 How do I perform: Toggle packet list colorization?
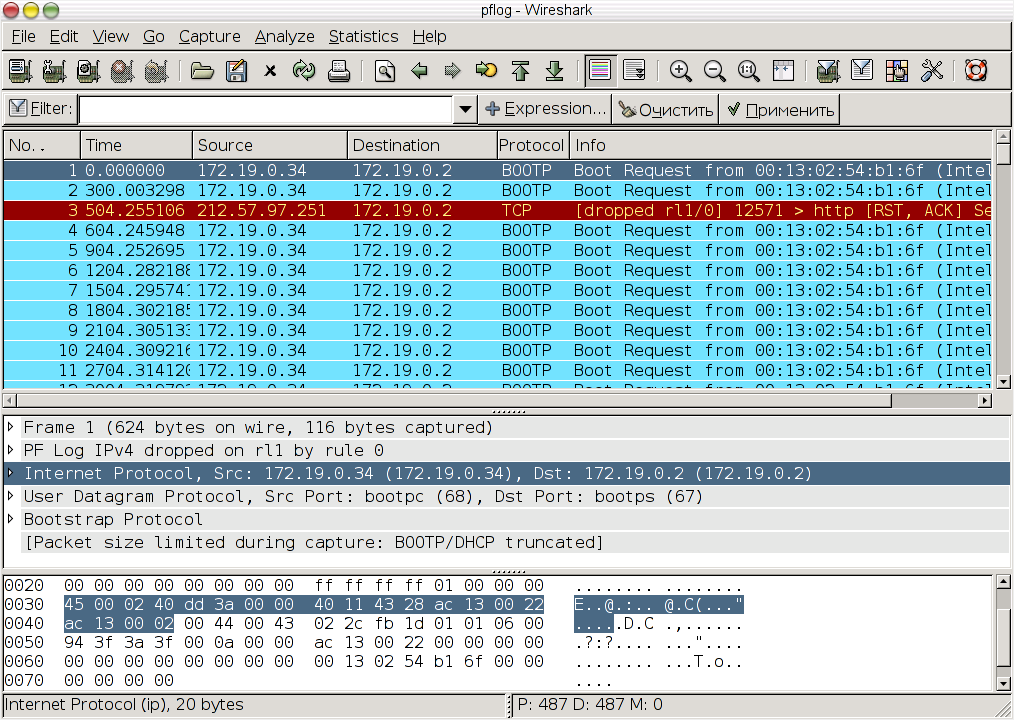600,71
